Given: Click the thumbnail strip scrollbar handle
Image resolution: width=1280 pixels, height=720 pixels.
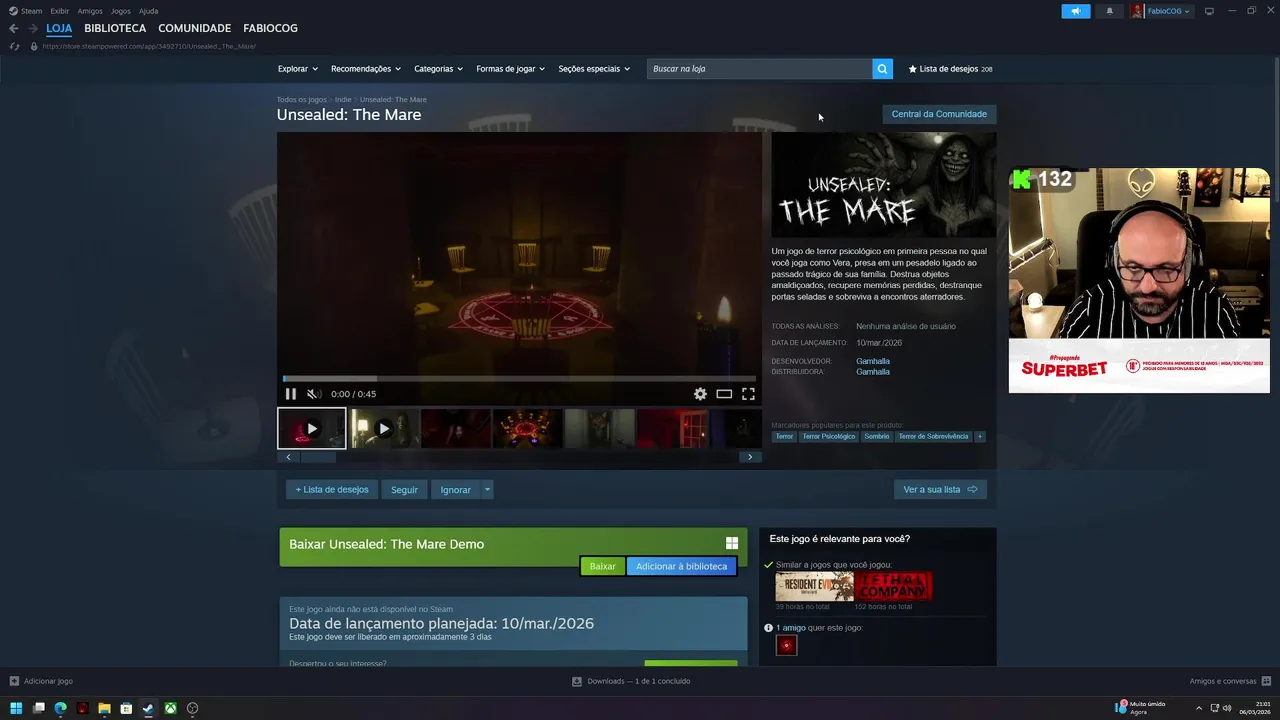Looking at the screenshot, I should click(x=319, y=457).
